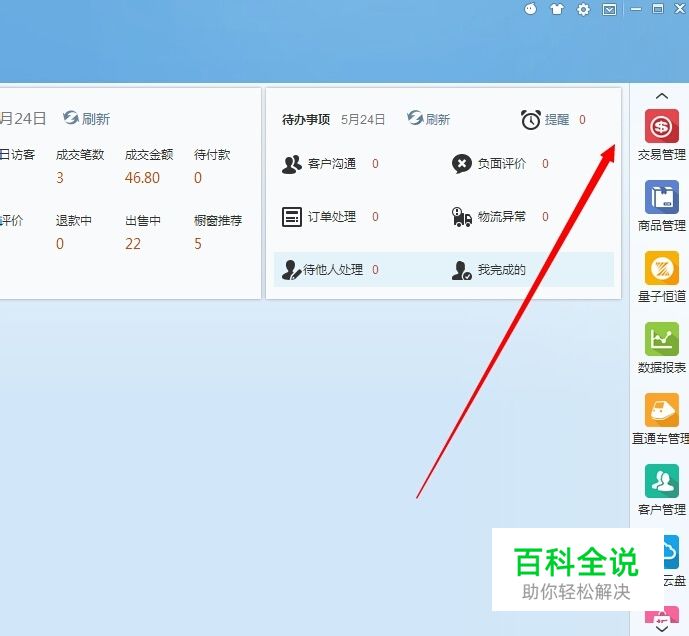Screen dimensions: 689x636
Task: Click the 待办事项 heading text
Action: point(306,120)
